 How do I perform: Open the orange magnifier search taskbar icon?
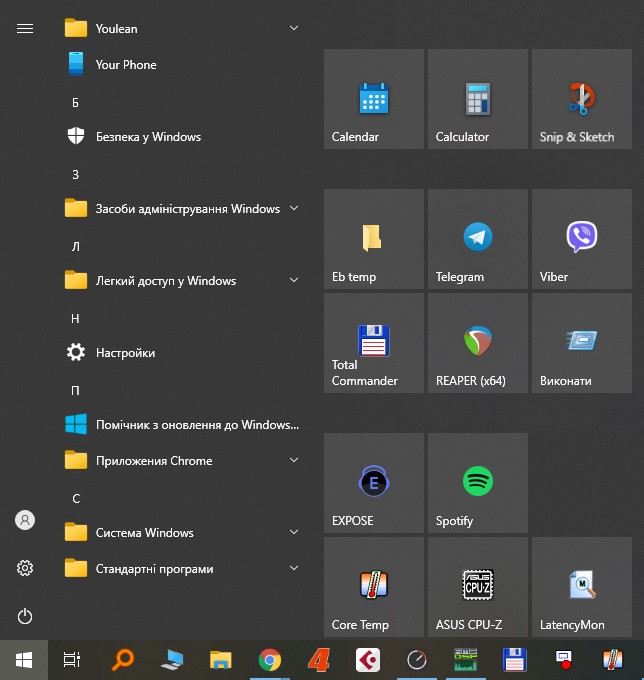click(123, 660)
